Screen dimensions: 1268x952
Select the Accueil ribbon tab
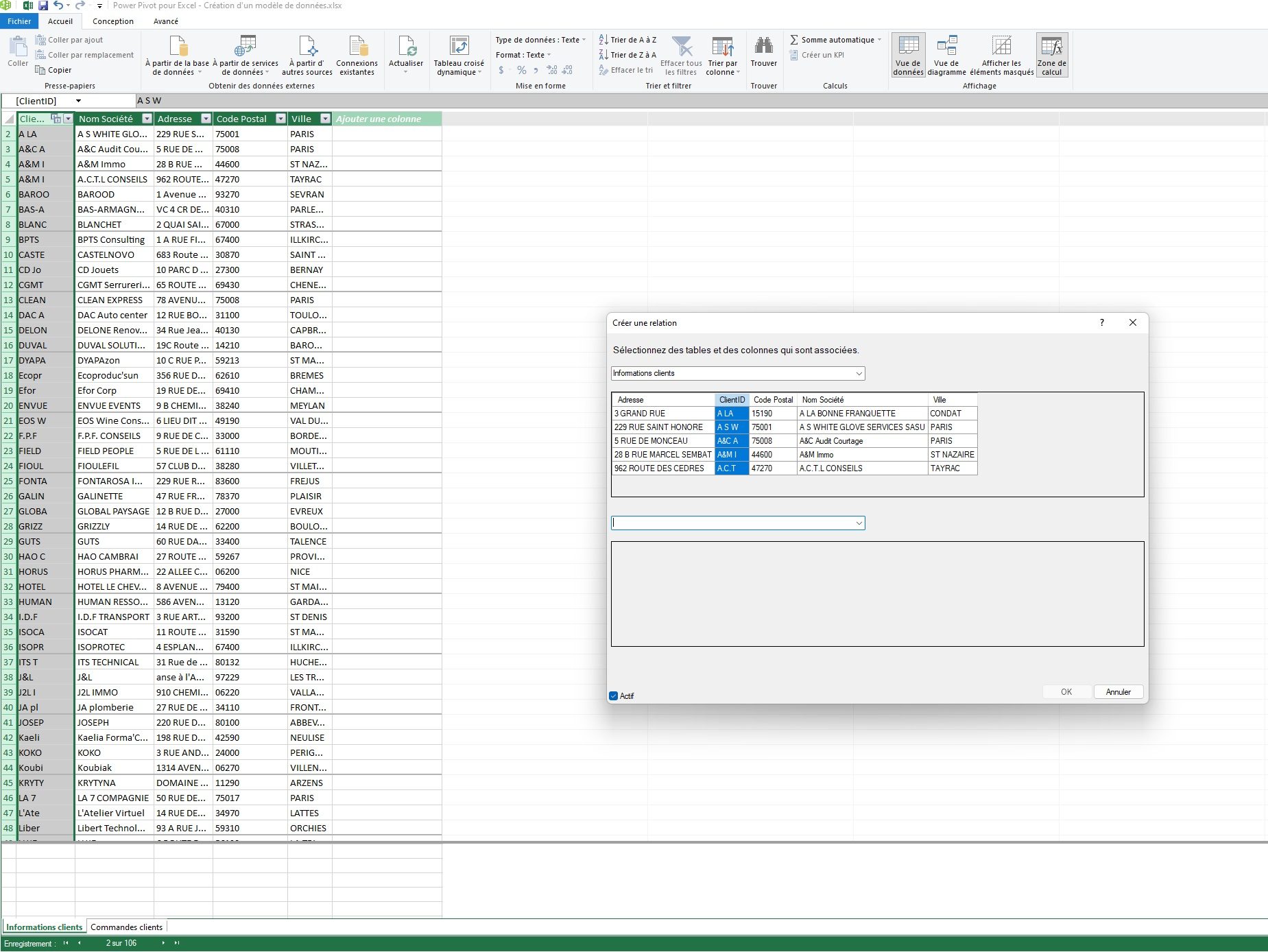coord(60,21)
